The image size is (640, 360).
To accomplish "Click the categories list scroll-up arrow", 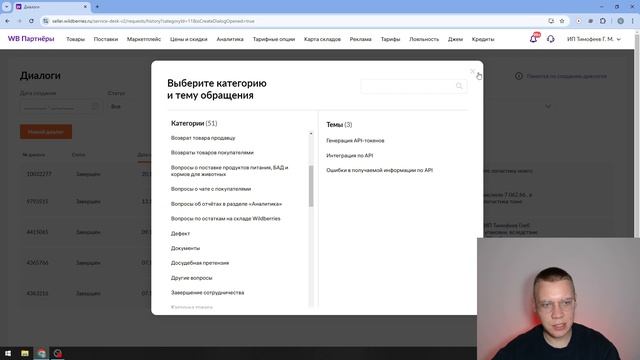I will click(x=311, y=133).
